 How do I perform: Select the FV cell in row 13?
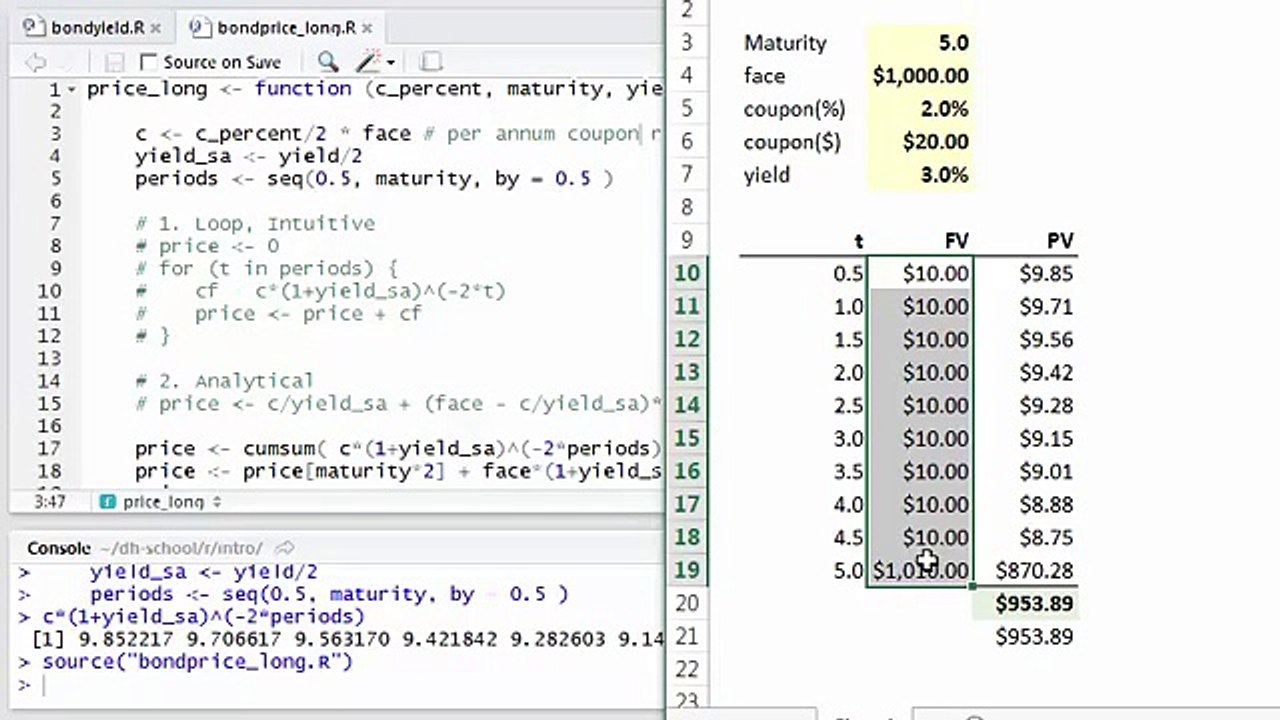point(920,372)
